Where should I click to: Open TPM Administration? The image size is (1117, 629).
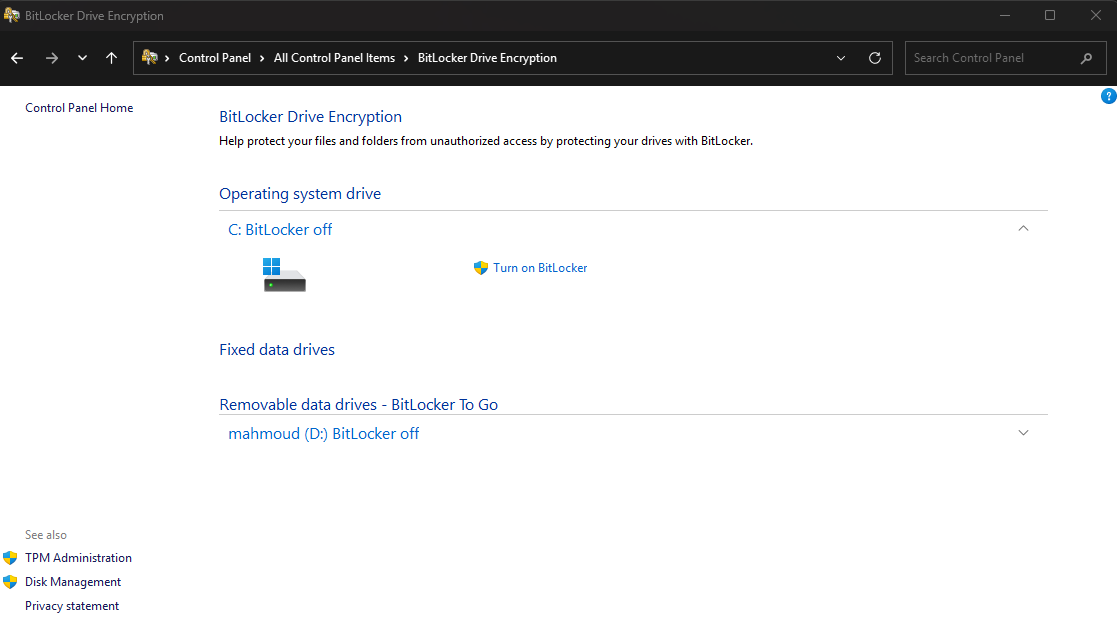click(78, 558)
